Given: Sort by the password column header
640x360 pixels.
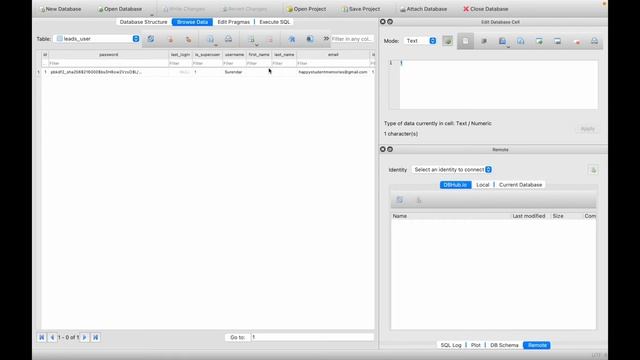Looking at the screenshot, I should 109,55.
